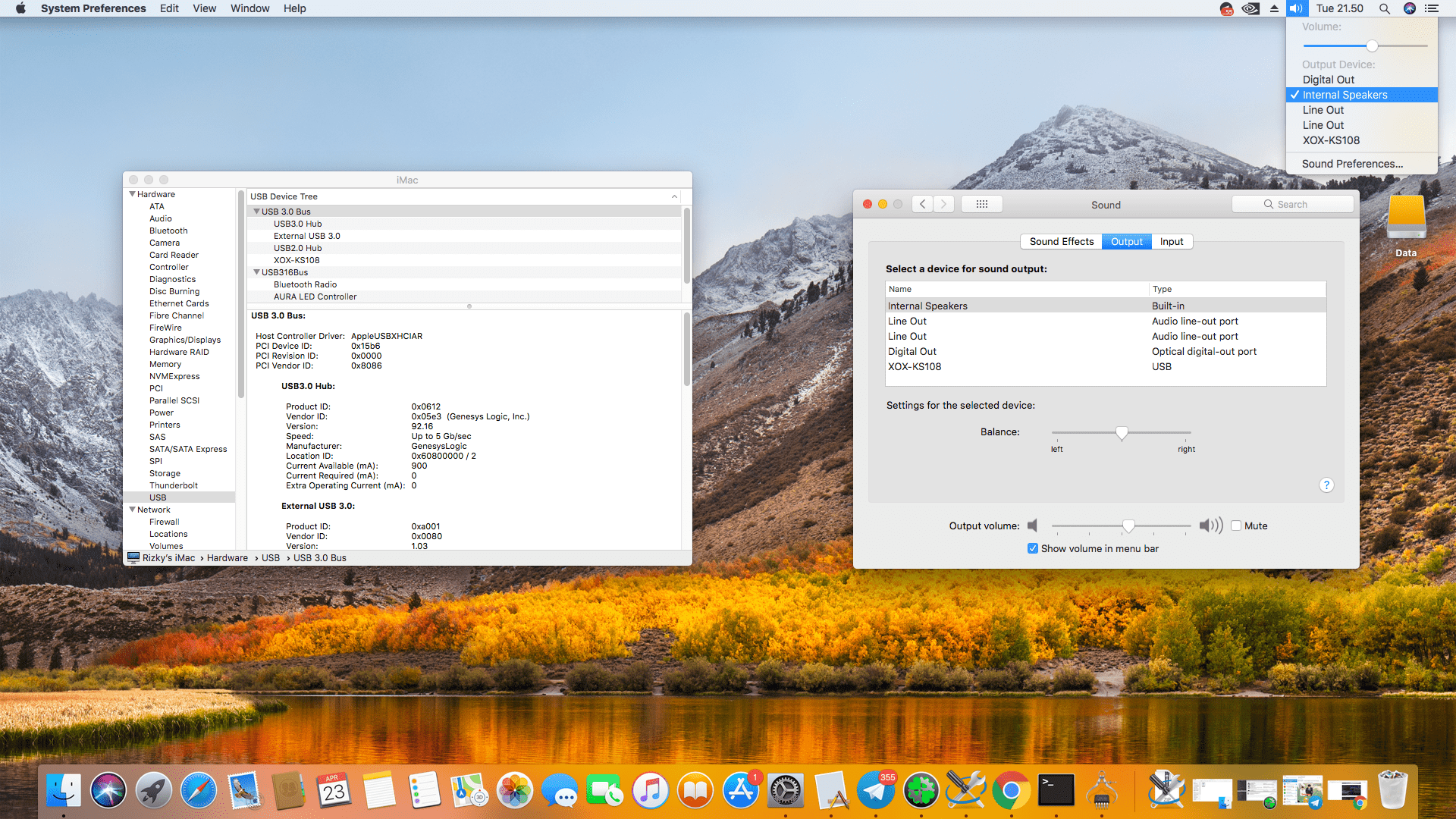Select XOX-KS108 in sound output list
Viewport: 1456px width, 819px height.
click(x=915, y=366)
